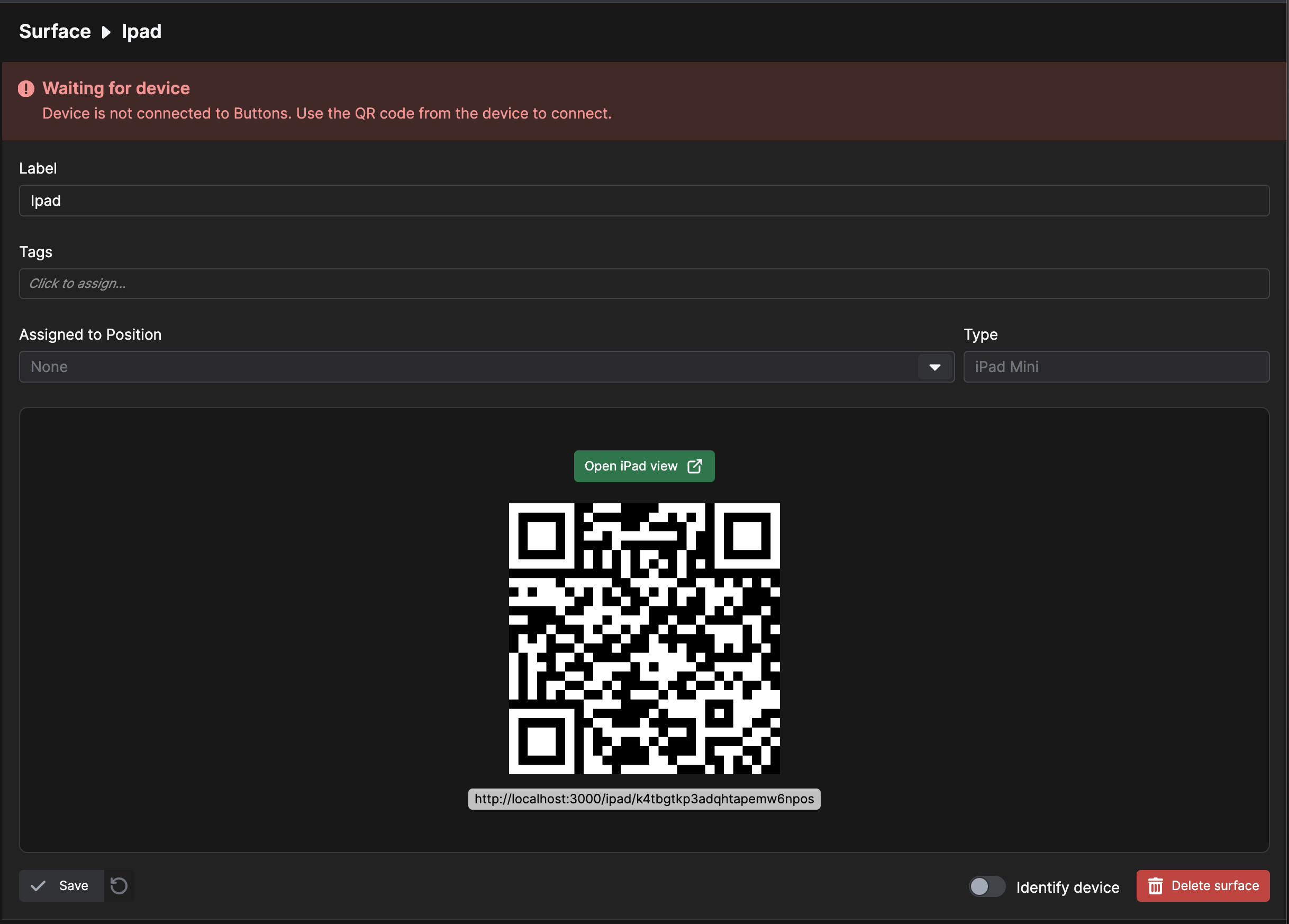The width and height of the screenshot is (1289, 924).
Task: Click the Identify device label
Action: pos(1067,887)
